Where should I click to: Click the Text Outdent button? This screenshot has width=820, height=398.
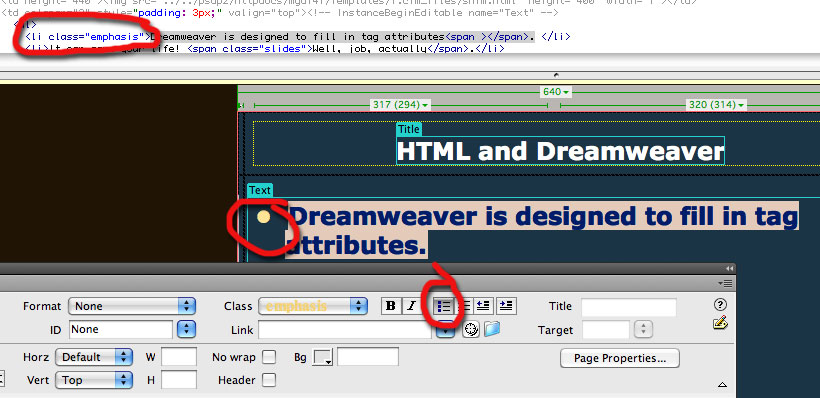pyautogui.click(x=484, y=305)
